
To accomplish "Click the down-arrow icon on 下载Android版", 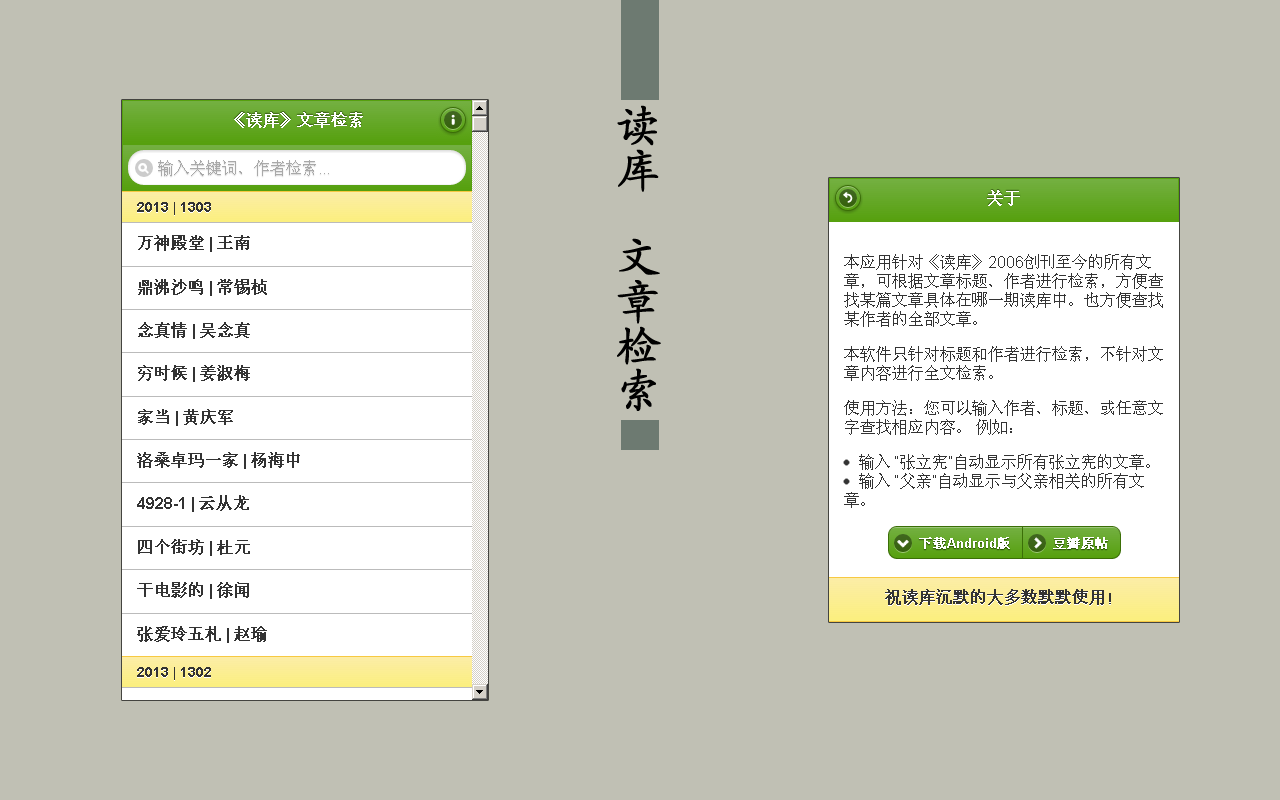I will pos(901,542).
